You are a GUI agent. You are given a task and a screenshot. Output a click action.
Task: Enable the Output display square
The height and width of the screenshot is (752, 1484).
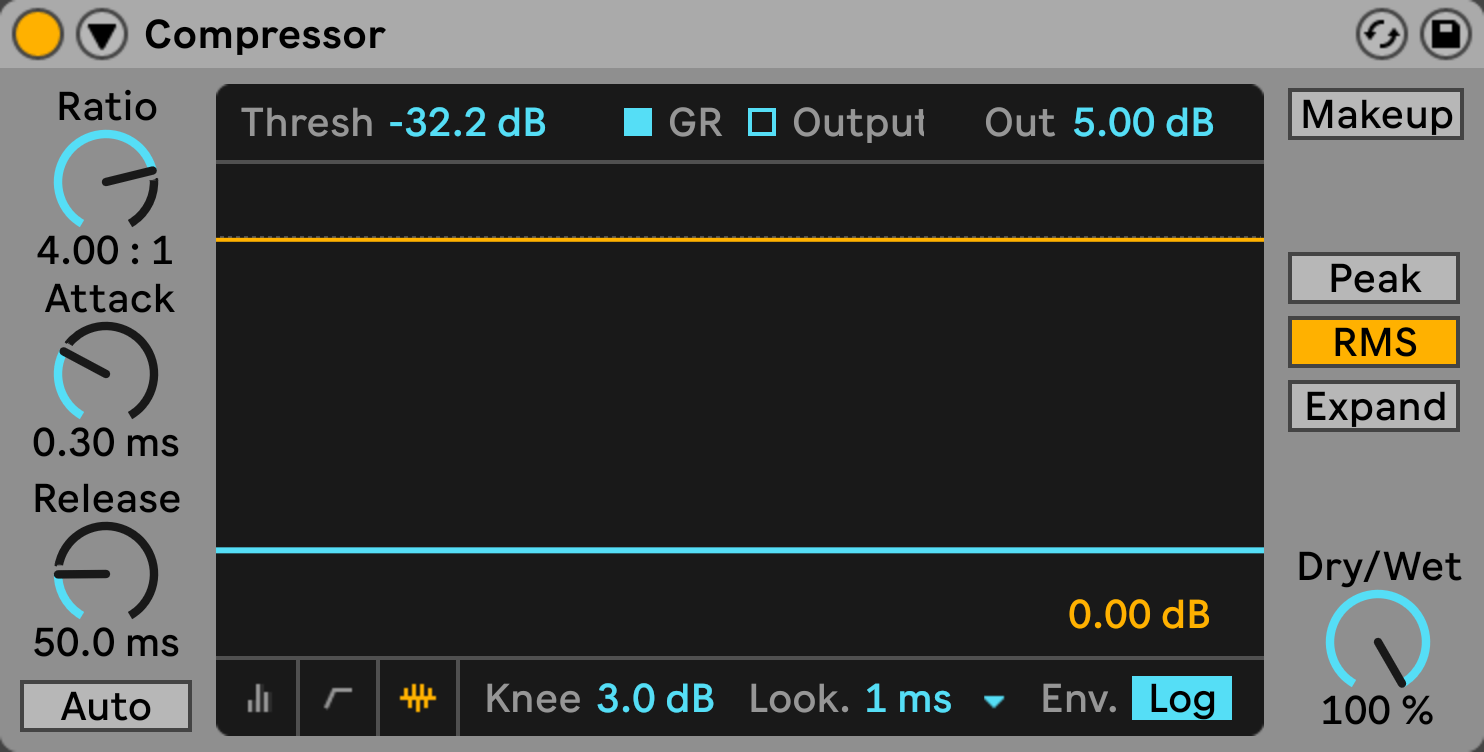tap(763, 123)
